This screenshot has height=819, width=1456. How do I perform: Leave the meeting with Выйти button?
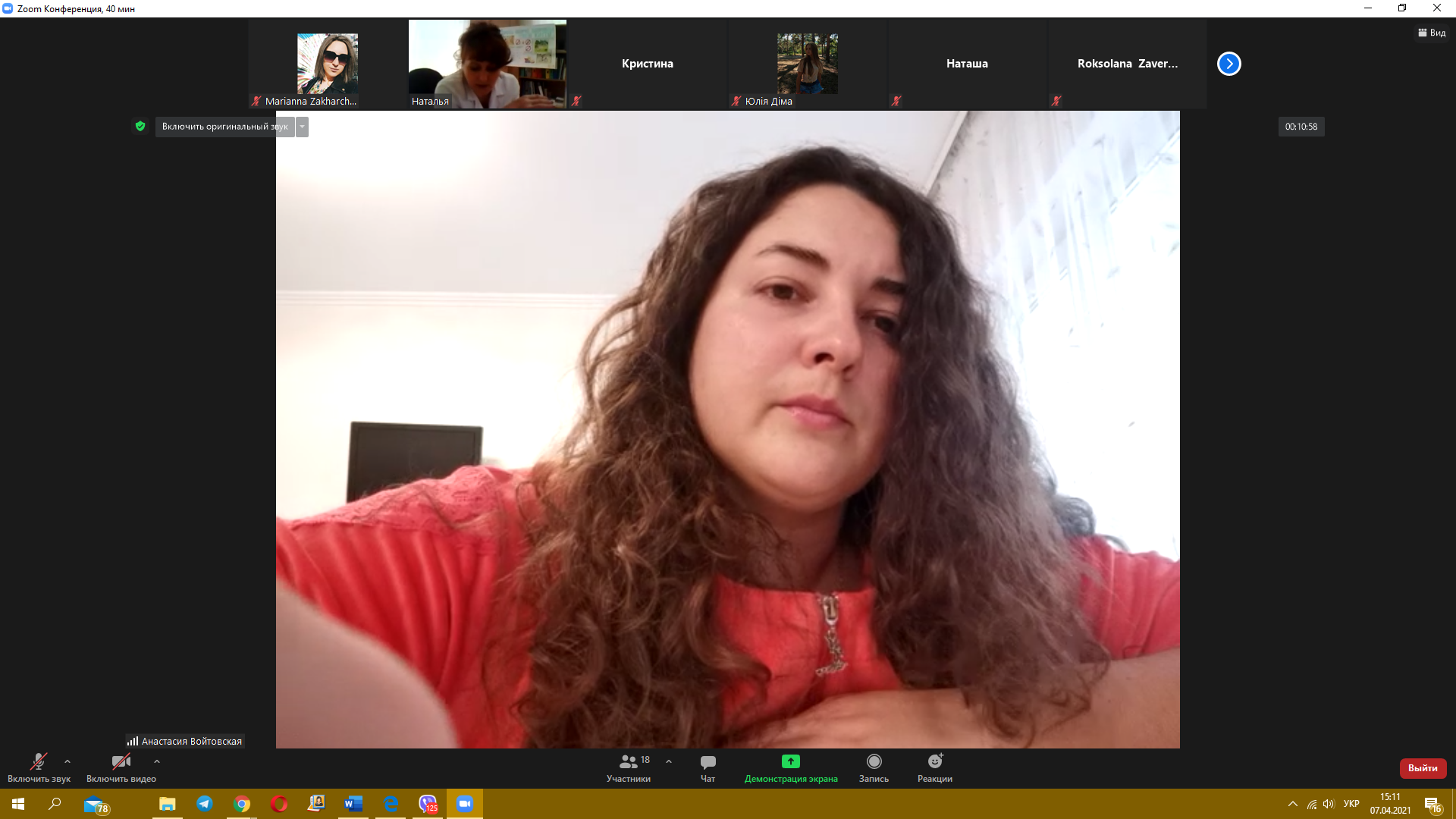(x=1423, y=768)
